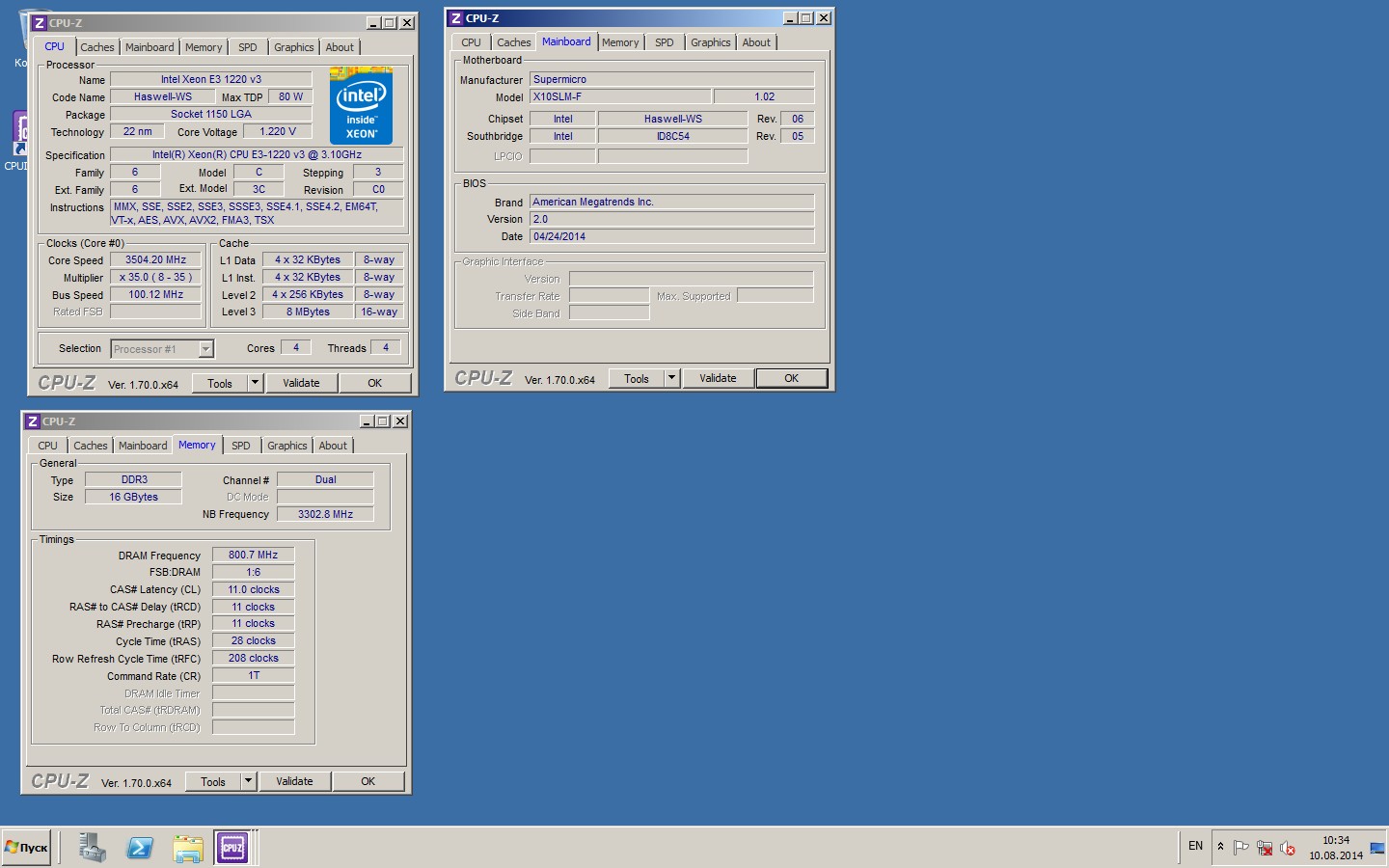Open About tab in CPU window

340,47
